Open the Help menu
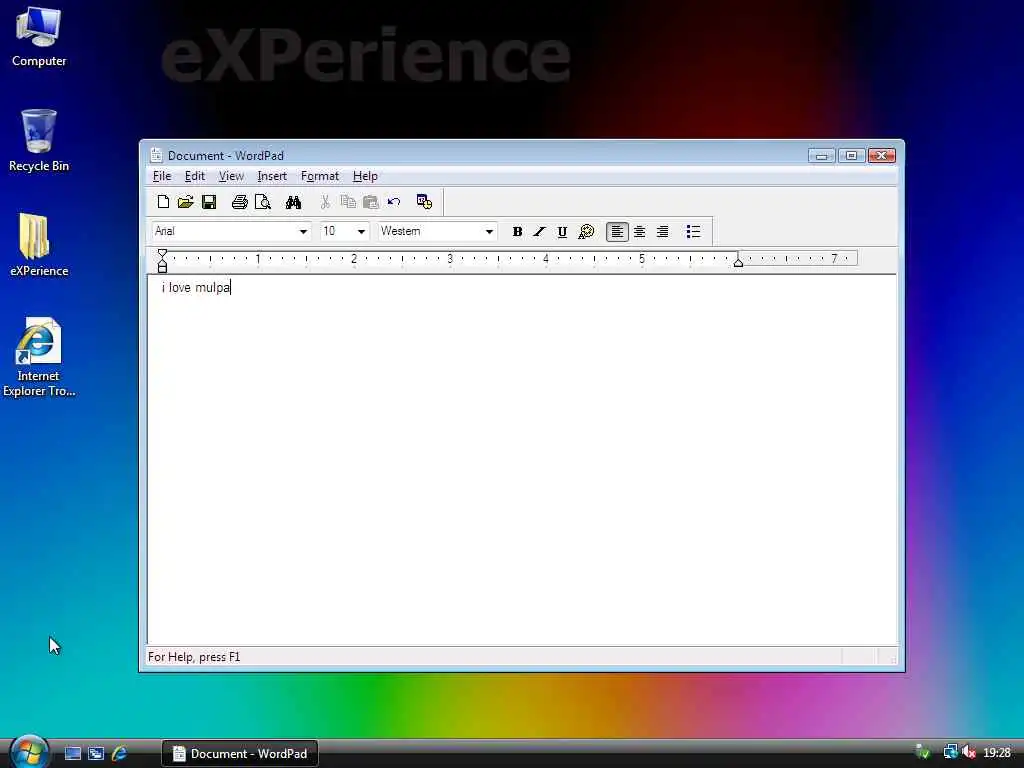 365,176
